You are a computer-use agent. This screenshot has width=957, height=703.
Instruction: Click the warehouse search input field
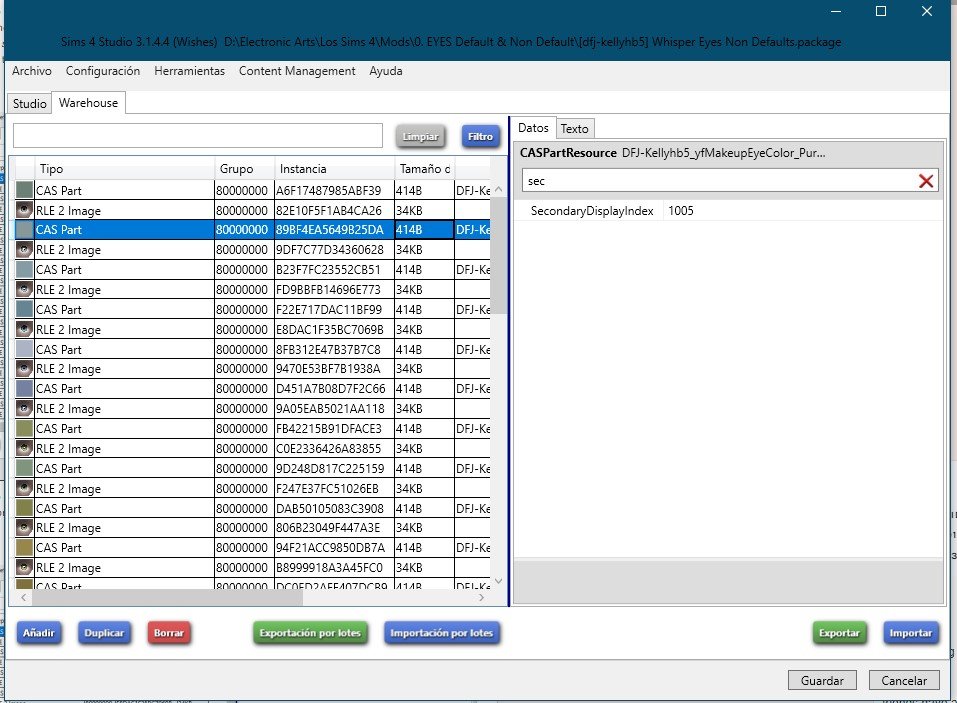(198, 136)
